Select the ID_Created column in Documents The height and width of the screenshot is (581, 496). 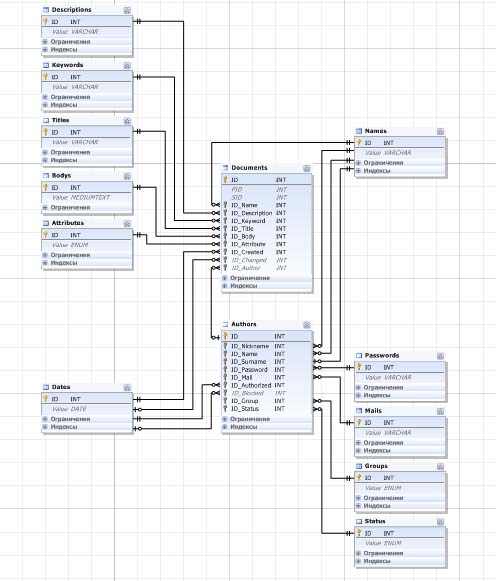click(x=267, y=252)
